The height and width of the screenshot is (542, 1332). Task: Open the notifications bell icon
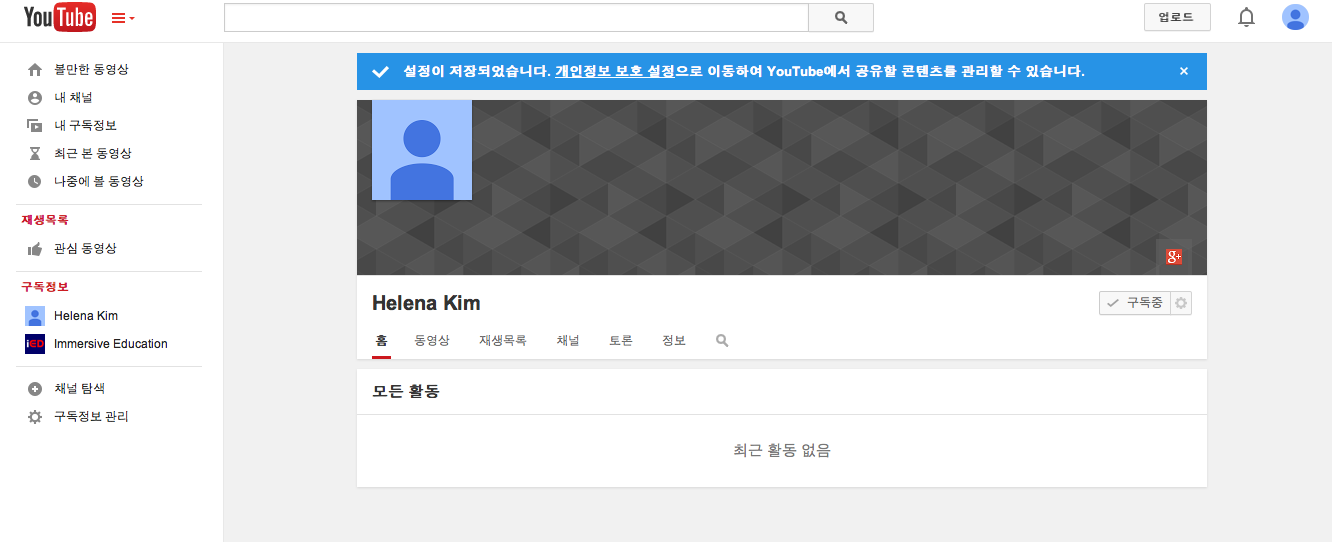click(x=1246, y=17)
